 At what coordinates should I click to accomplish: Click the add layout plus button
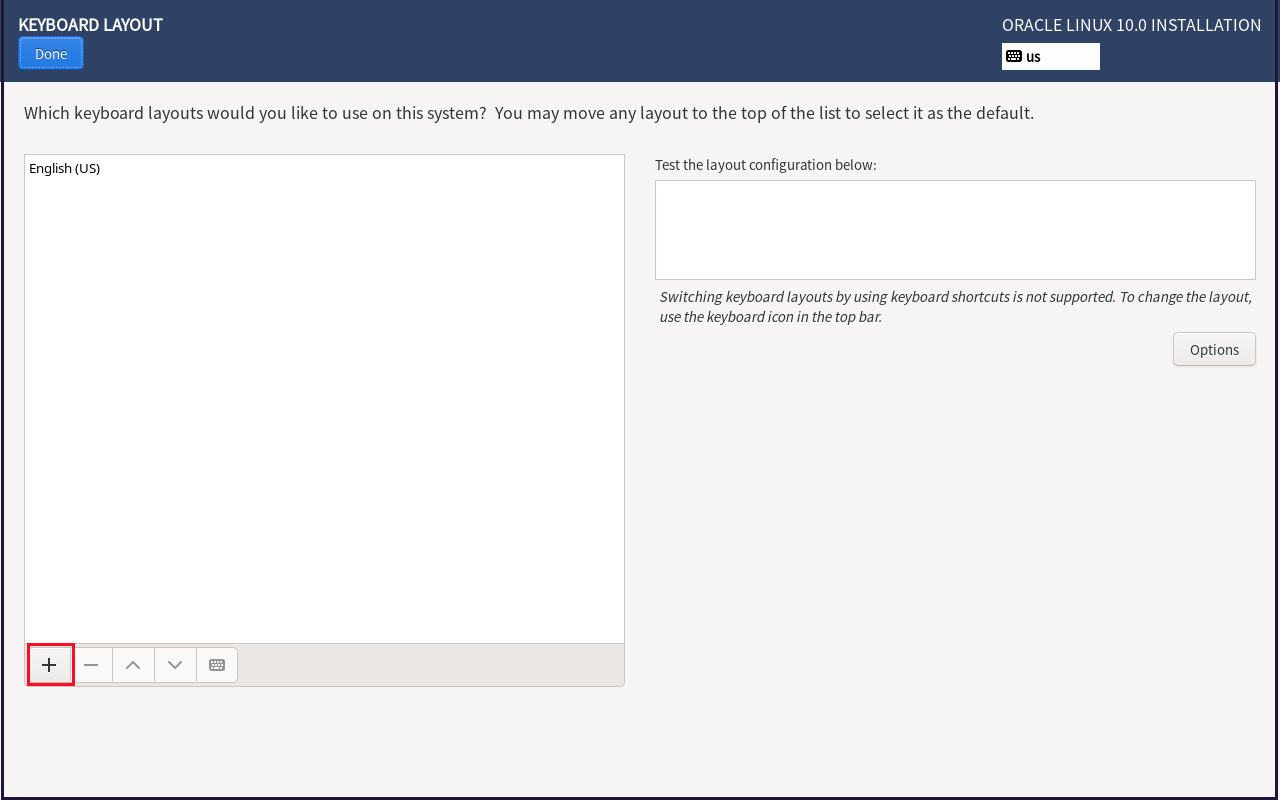pos(50,665)
